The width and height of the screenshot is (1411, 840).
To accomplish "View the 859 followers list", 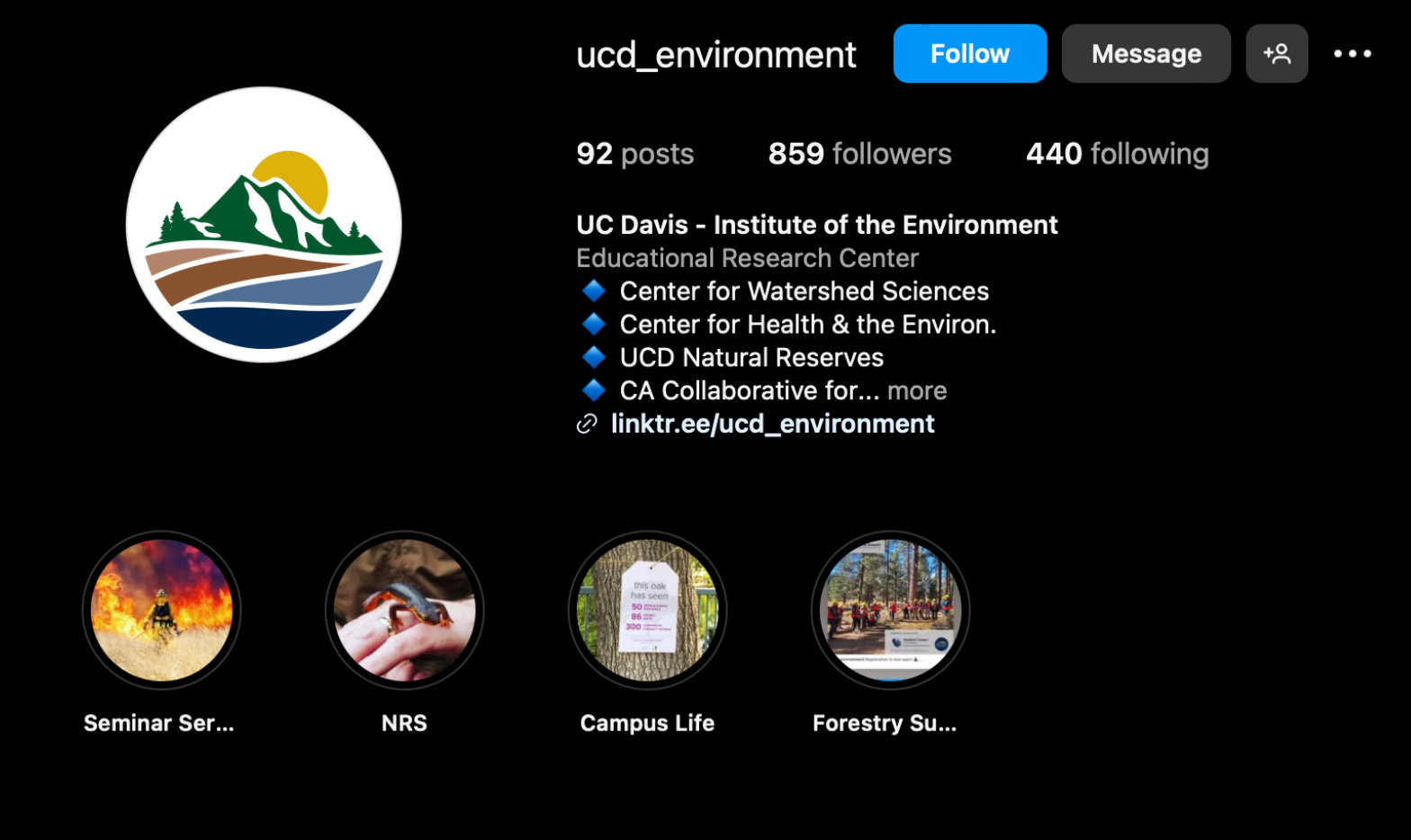I will 859,154.
